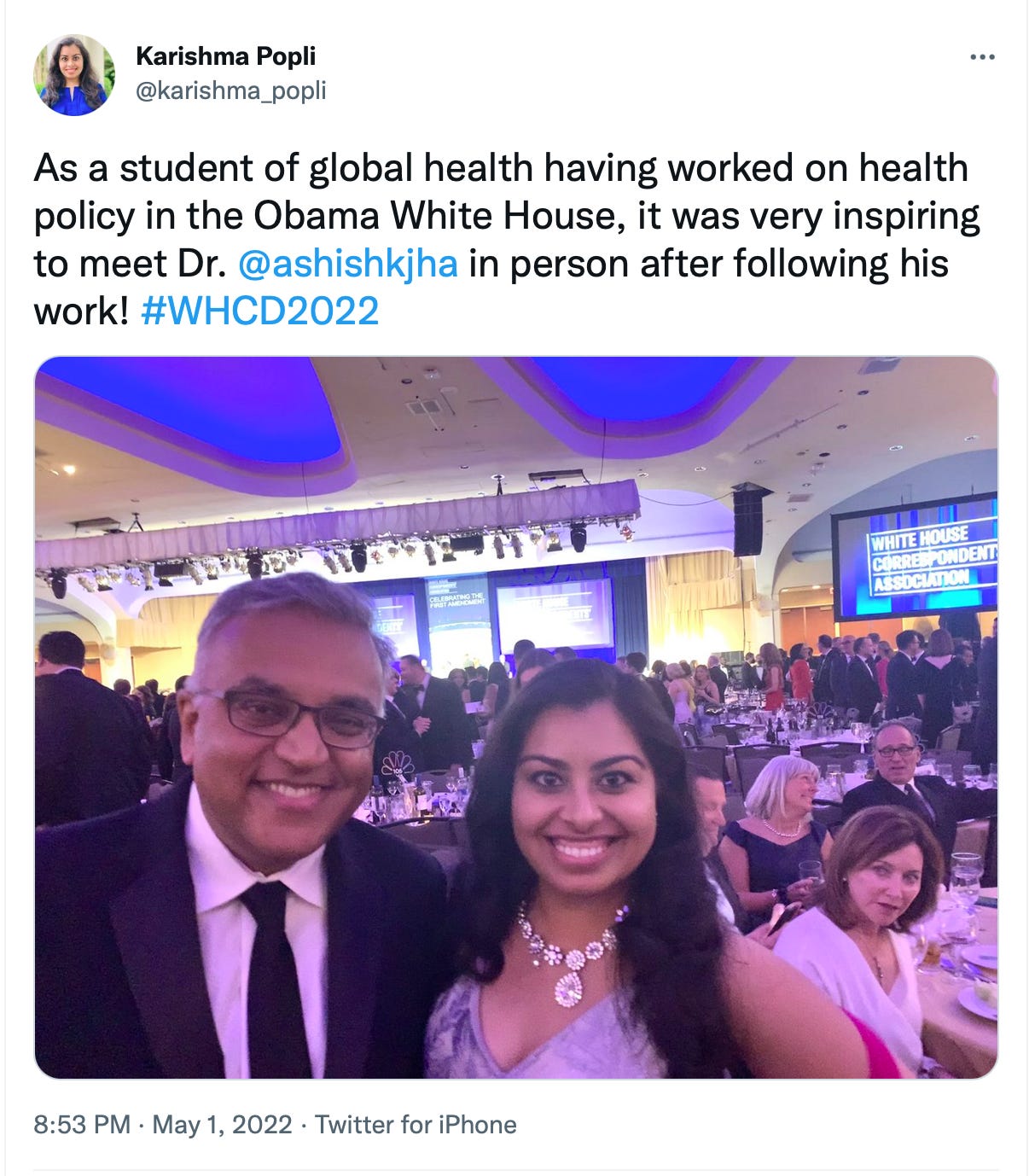Open the Karishma Popli display name link
The image size is (1029, 1176).
(225, 56)
